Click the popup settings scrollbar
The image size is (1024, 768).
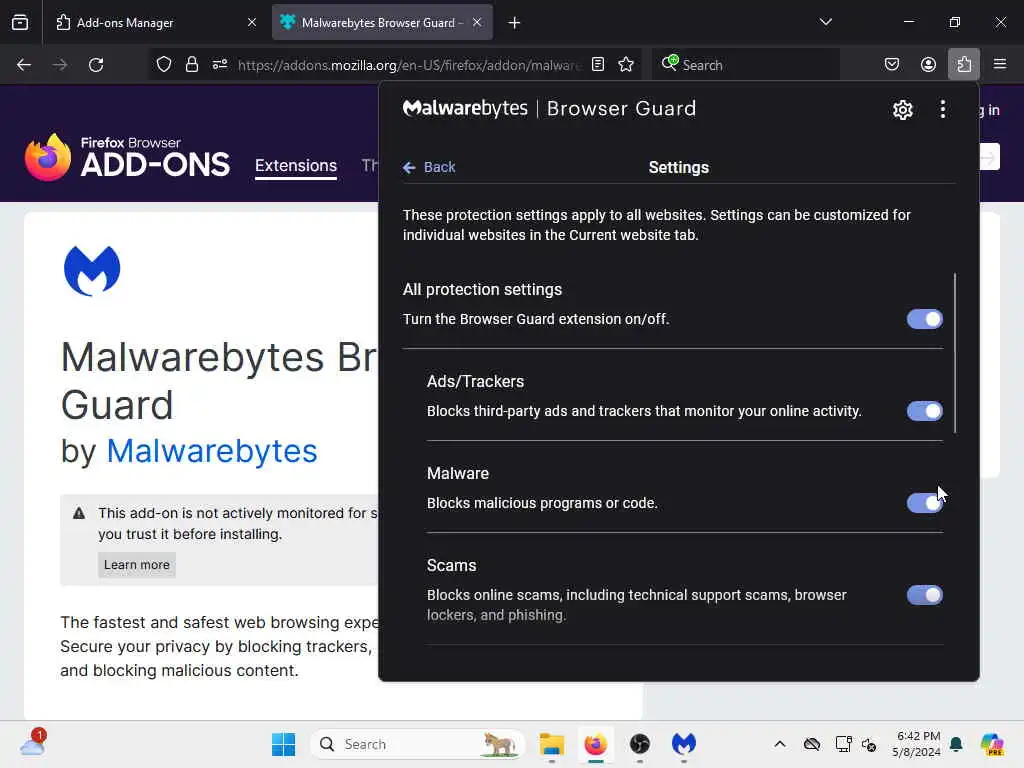click(955, 353)
